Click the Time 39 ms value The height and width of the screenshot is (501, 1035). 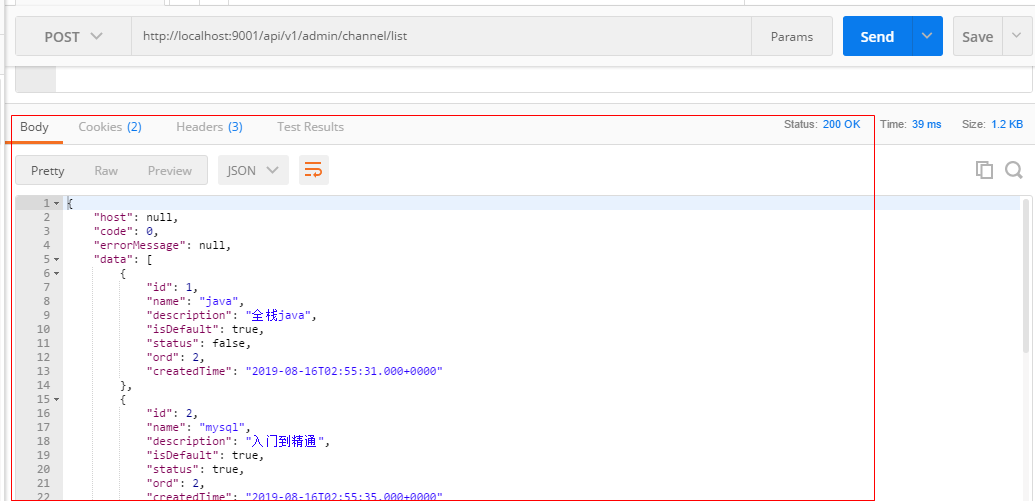927,124
